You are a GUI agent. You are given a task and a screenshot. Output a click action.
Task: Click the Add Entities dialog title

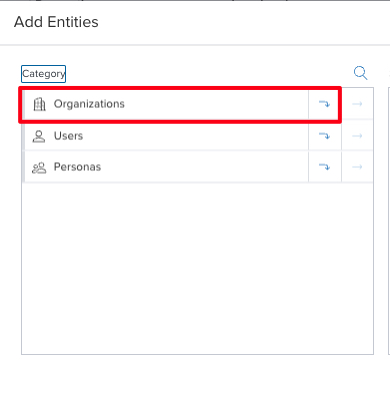click(56, 22)
